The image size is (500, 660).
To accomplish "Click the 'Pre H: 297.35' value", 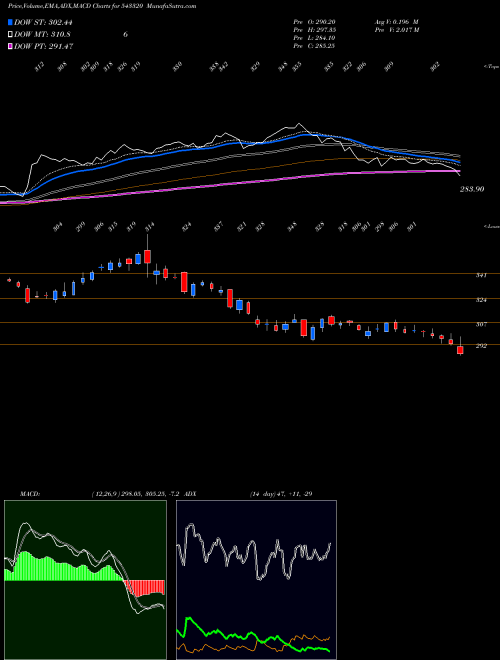I will point(314,30).
